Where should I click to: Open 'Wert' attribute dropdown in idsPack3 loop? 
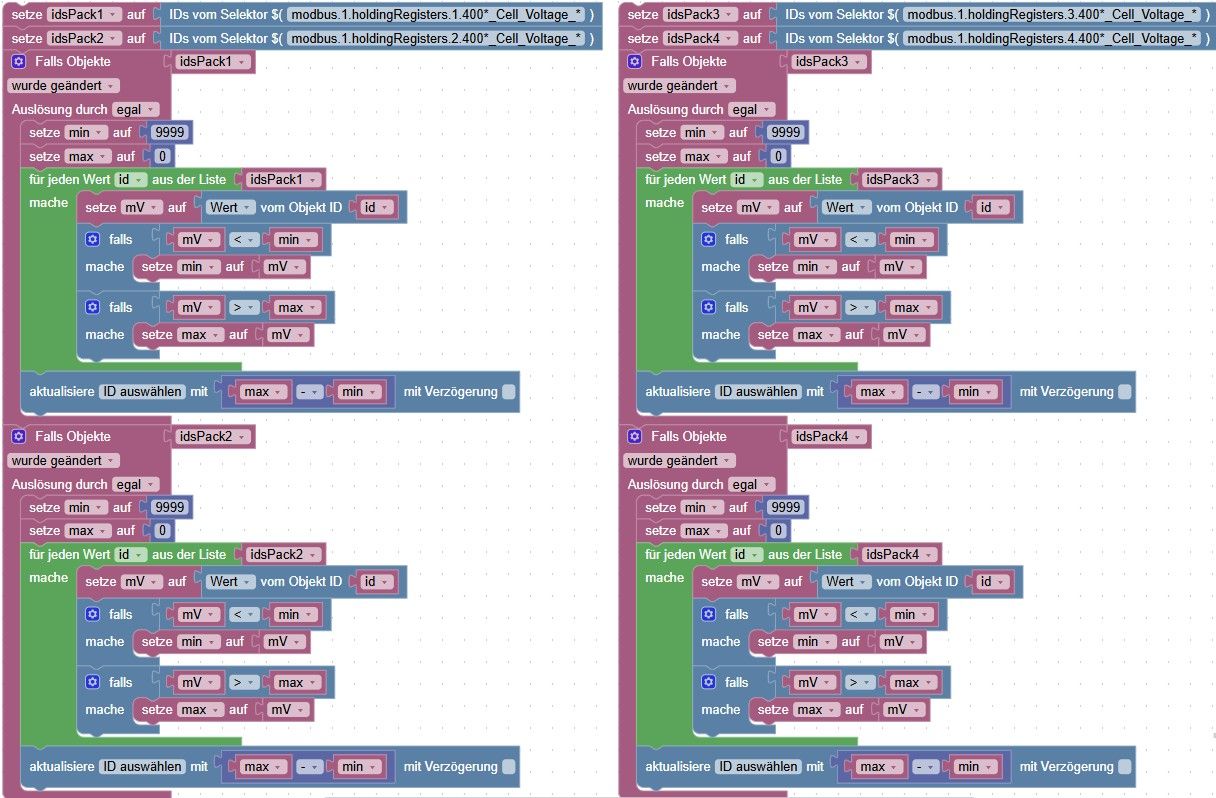tap(845, 207)
